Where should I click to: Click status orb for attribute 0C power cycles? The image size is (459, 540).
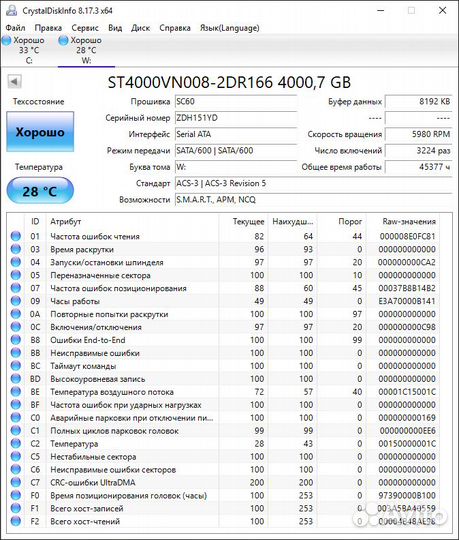(16, 327)
